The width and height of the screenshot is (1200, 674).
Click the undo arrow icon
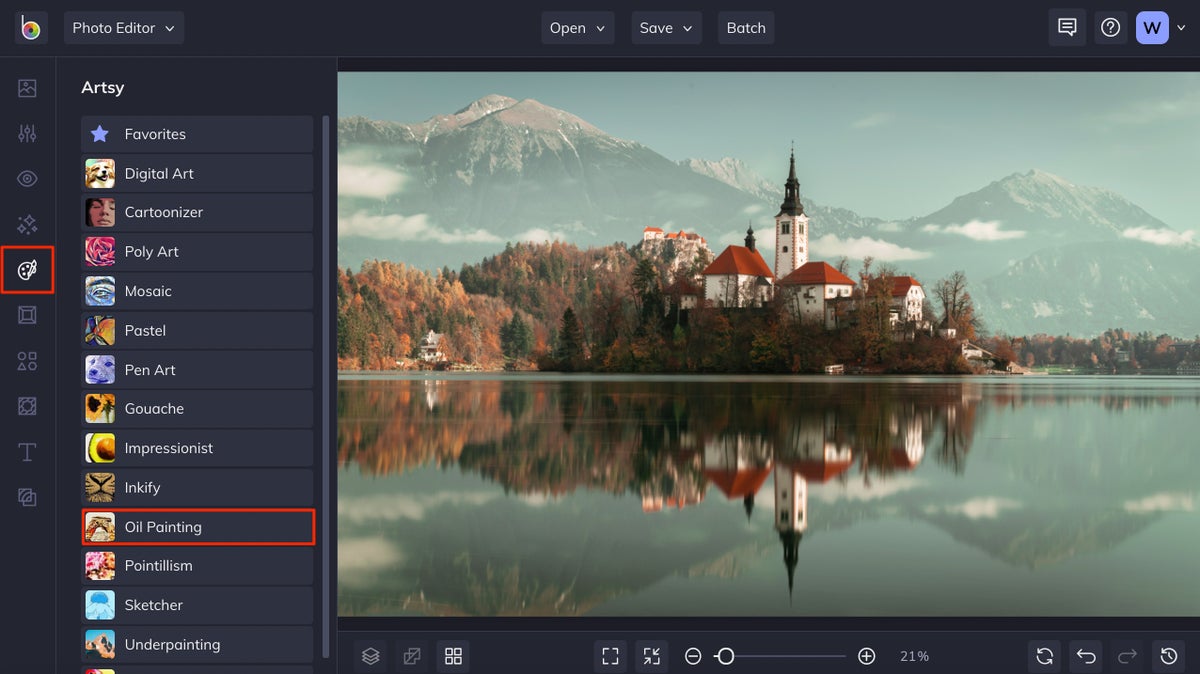[x=1086, y=656]
